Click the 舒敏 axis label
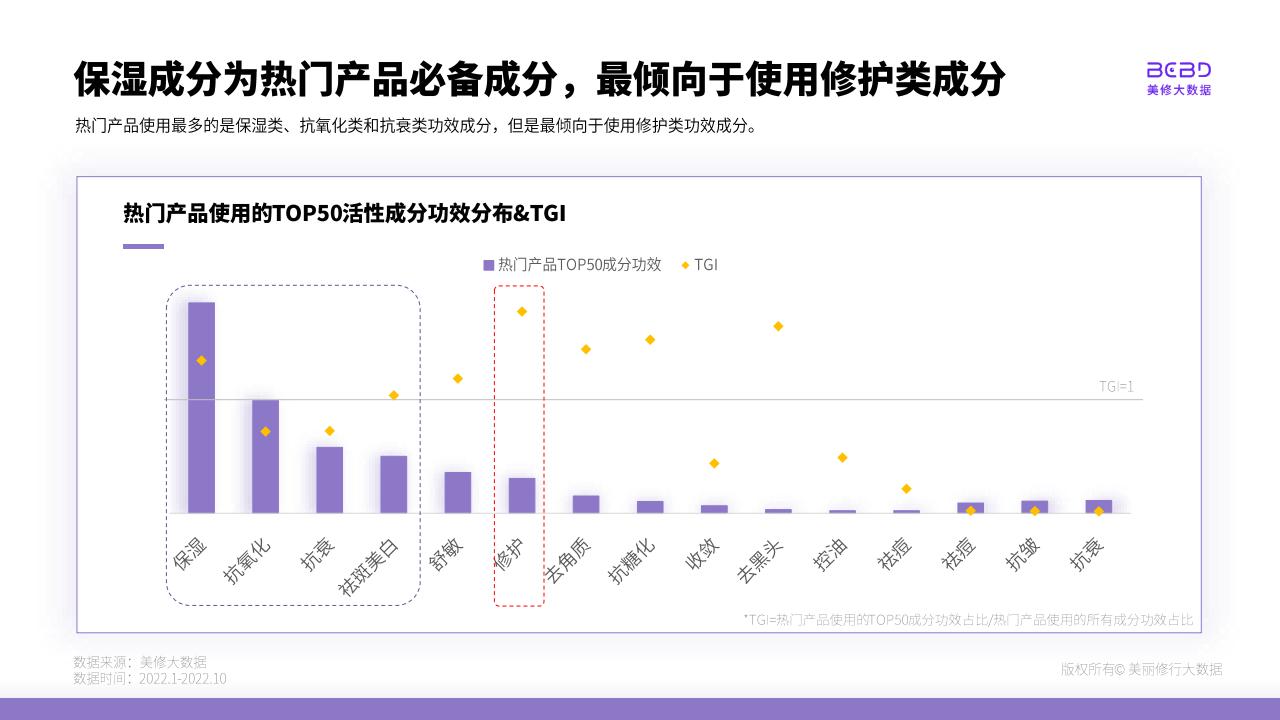The width and height of the screenshot is (1280, 720). click(445, 553)
